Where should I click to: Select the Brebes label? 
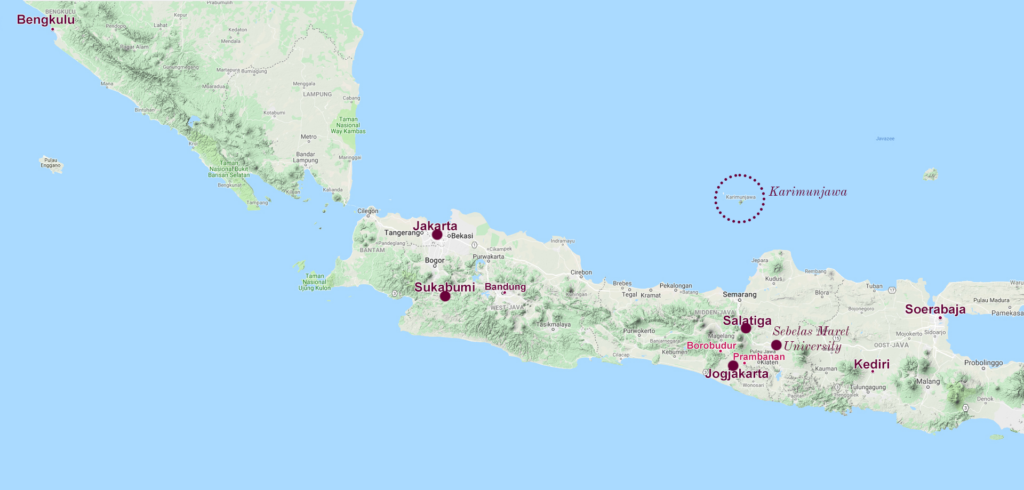[622, 284]
